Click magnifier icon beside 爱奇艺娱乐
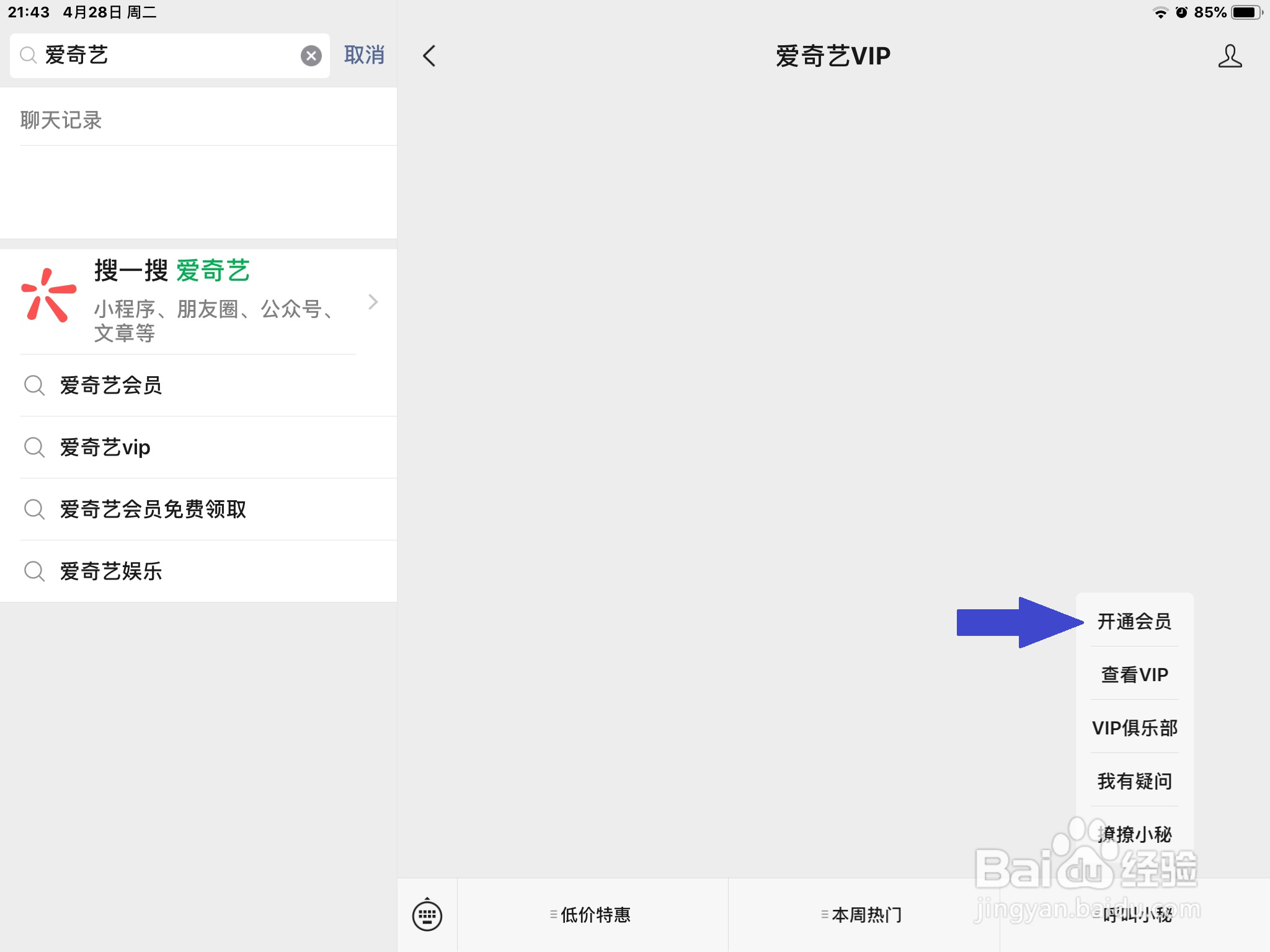The height and width of the screenshot is (952, 1270). [34, 571]
